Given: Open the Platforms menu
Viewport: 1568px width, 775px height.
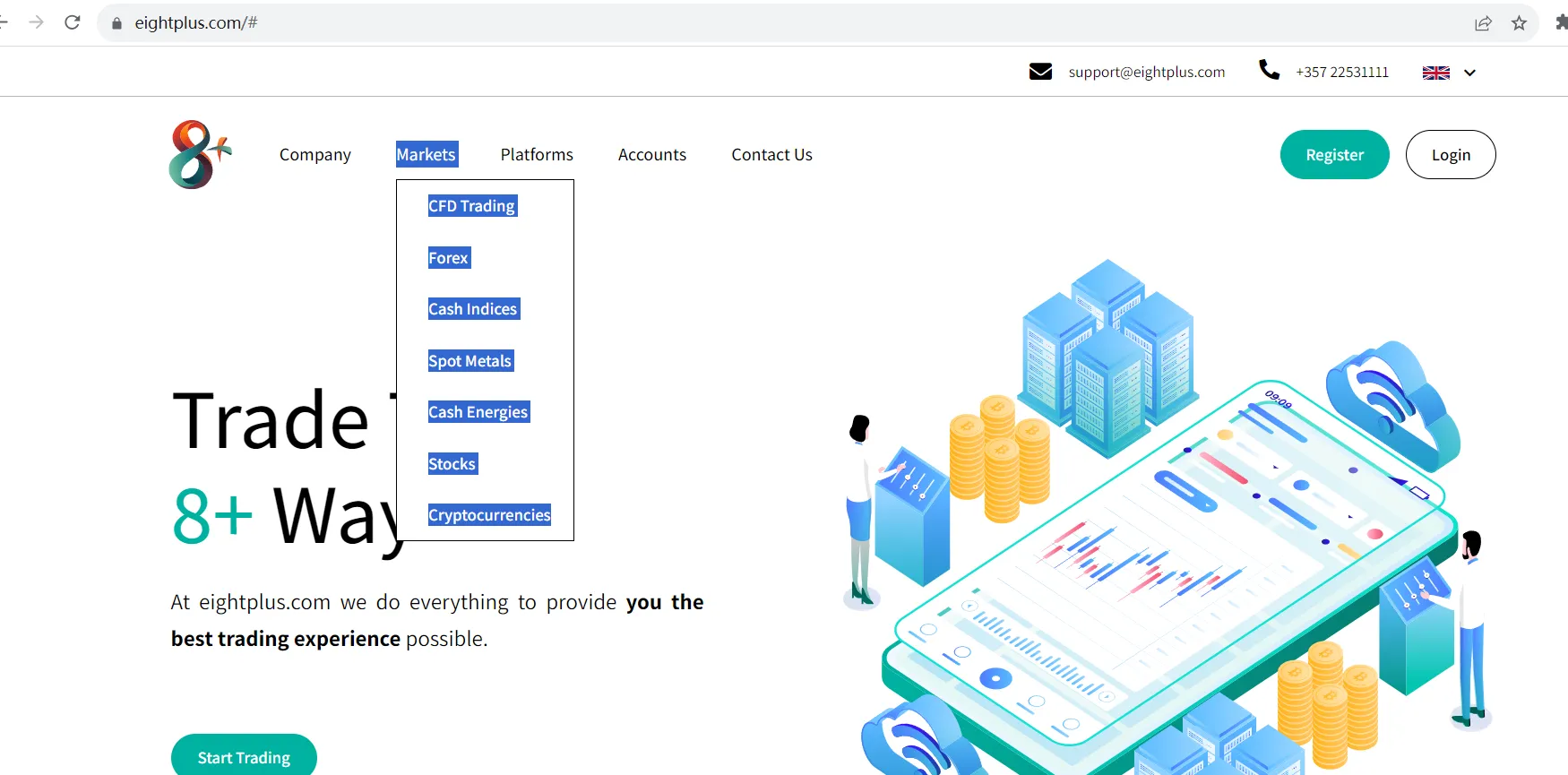Looking at the screenshot, I should [537, 154].
